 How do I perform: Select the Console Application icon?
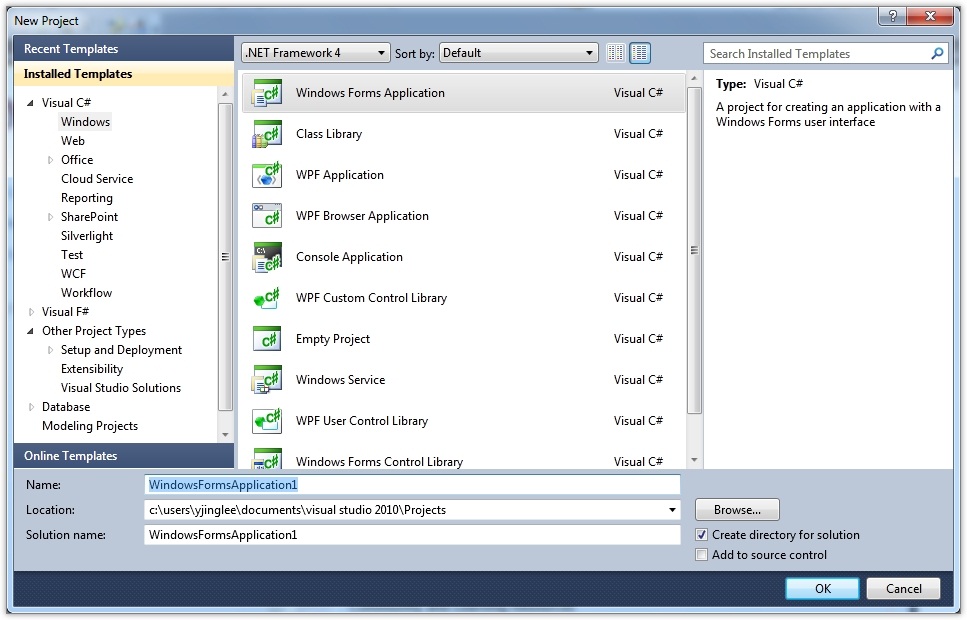click(267, 257)
